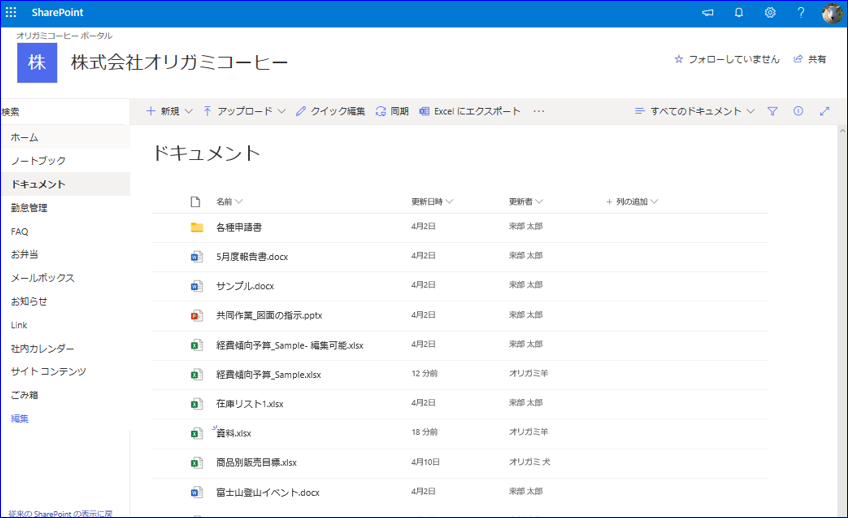
Task: Click the SharePoint header link
Action: tap(57, 12)
